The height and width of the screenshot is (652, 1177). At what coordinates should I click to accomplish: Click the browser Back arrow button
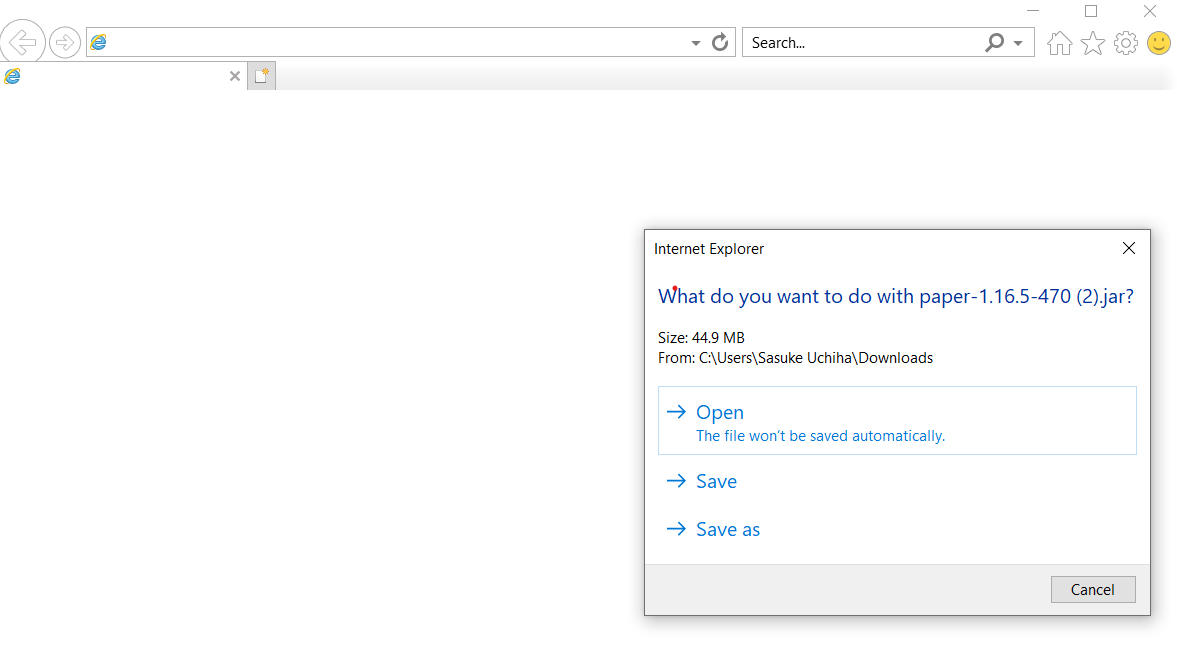[23, 42]
